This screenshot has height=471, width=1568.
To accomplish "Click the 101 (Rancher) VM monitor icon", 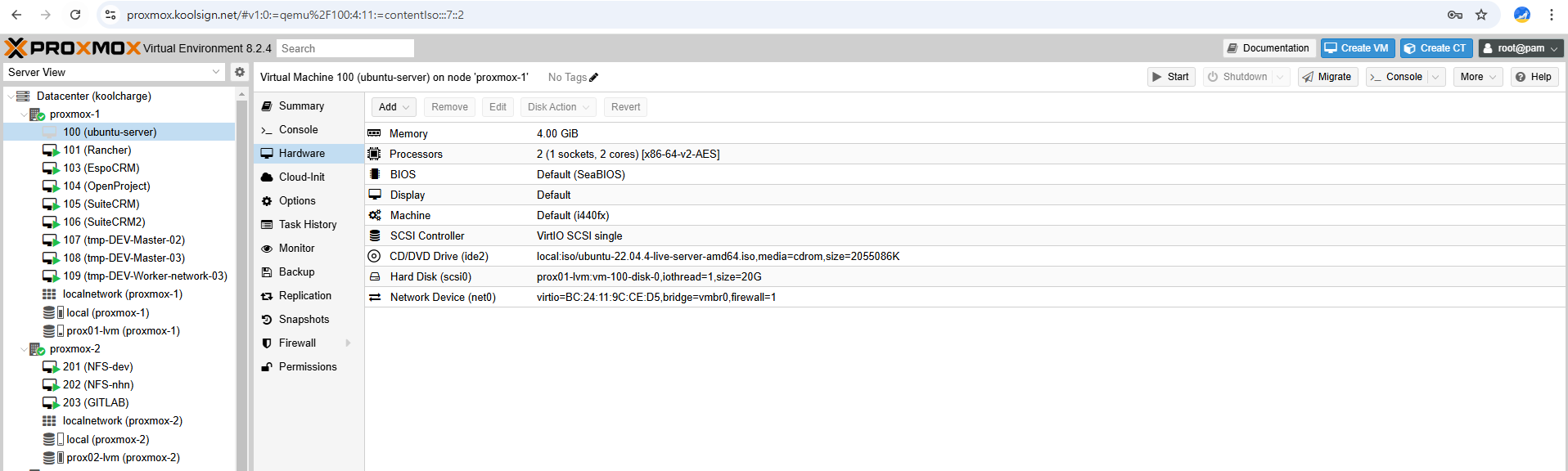I will [51, 150].
